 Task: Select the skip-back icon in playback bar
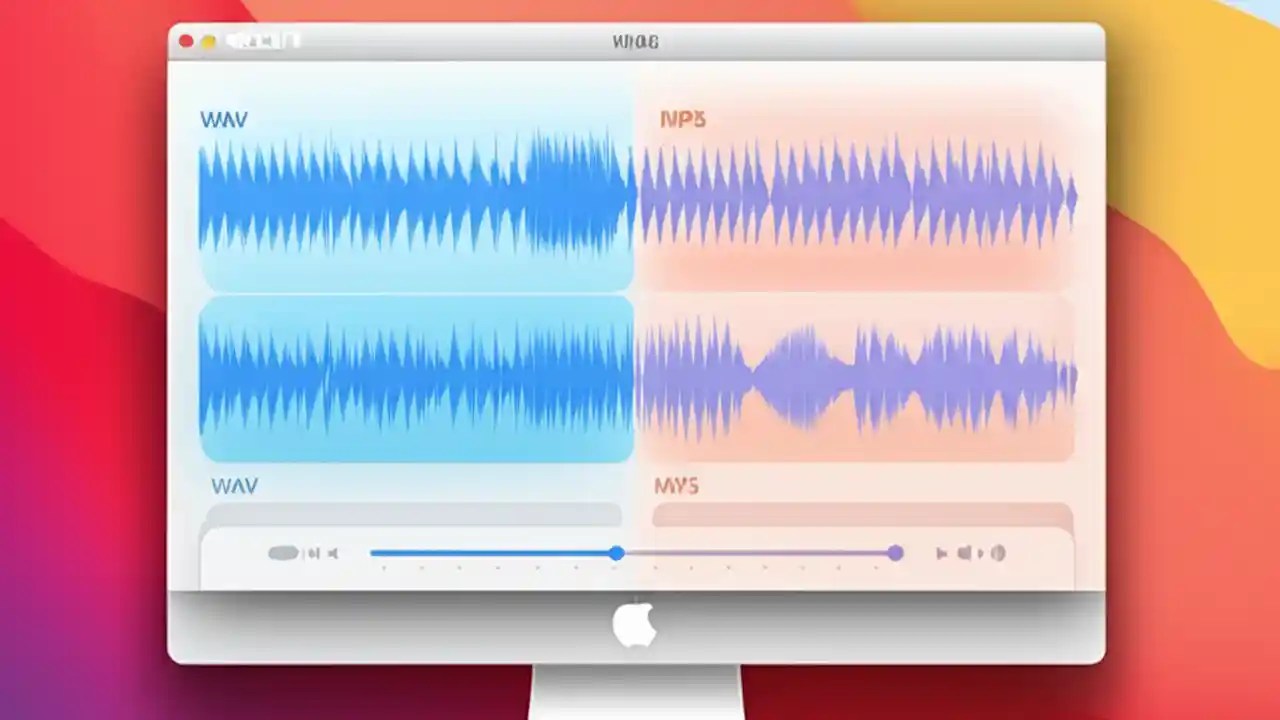(x=312, y=553)
